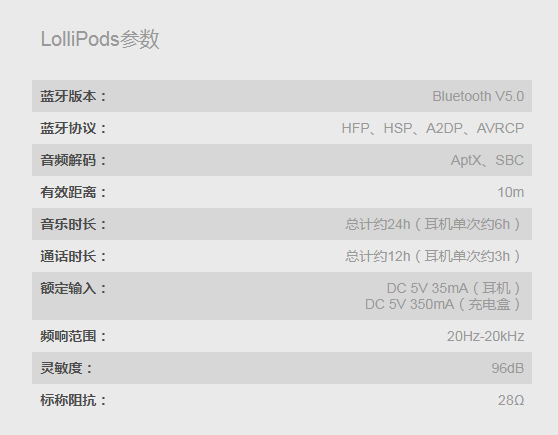Image resolution: width=558 pixels, height=435 pixels.
Task: Click the HFP、HSP、A2DP、AVRCP protocol text
Action: click(433, 129)
